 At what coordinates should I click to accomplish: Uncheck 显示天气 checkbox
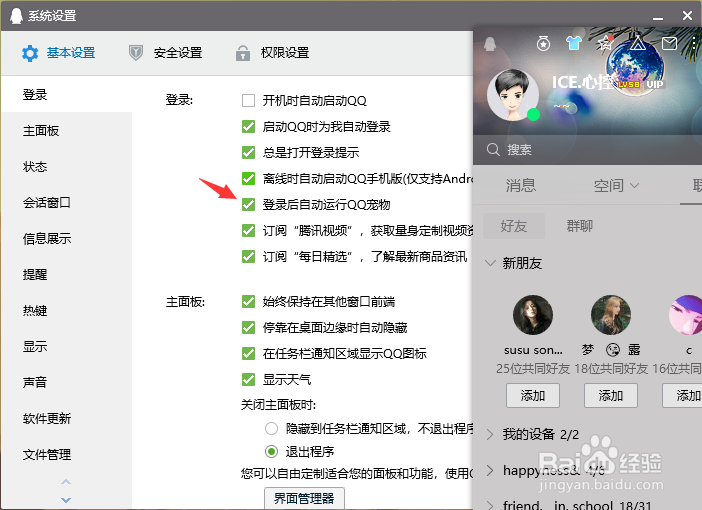pyautogui.click(x=248, y=379)
